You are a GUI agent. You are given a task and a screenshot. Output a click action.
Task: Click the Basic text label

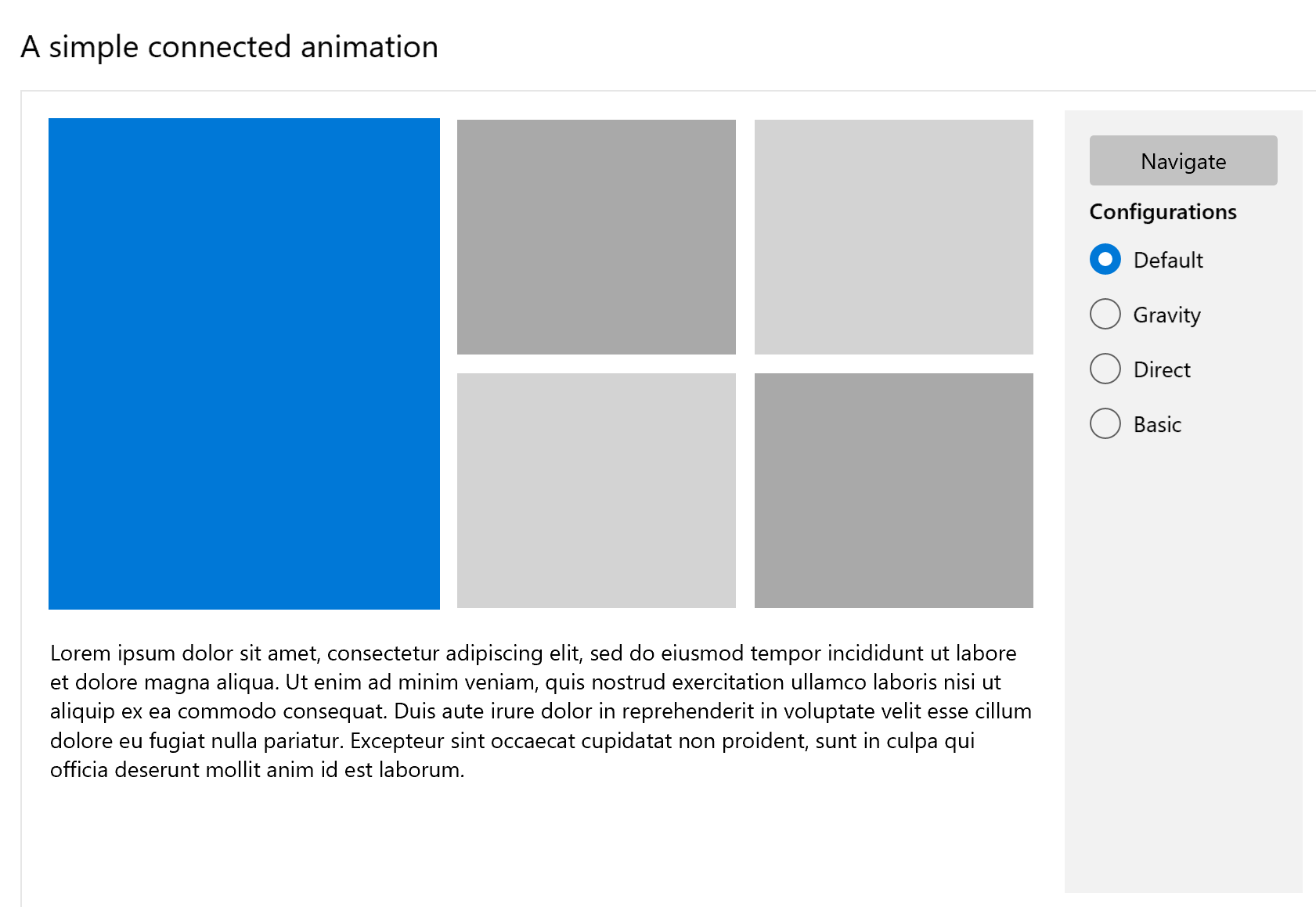[1157, 424]
